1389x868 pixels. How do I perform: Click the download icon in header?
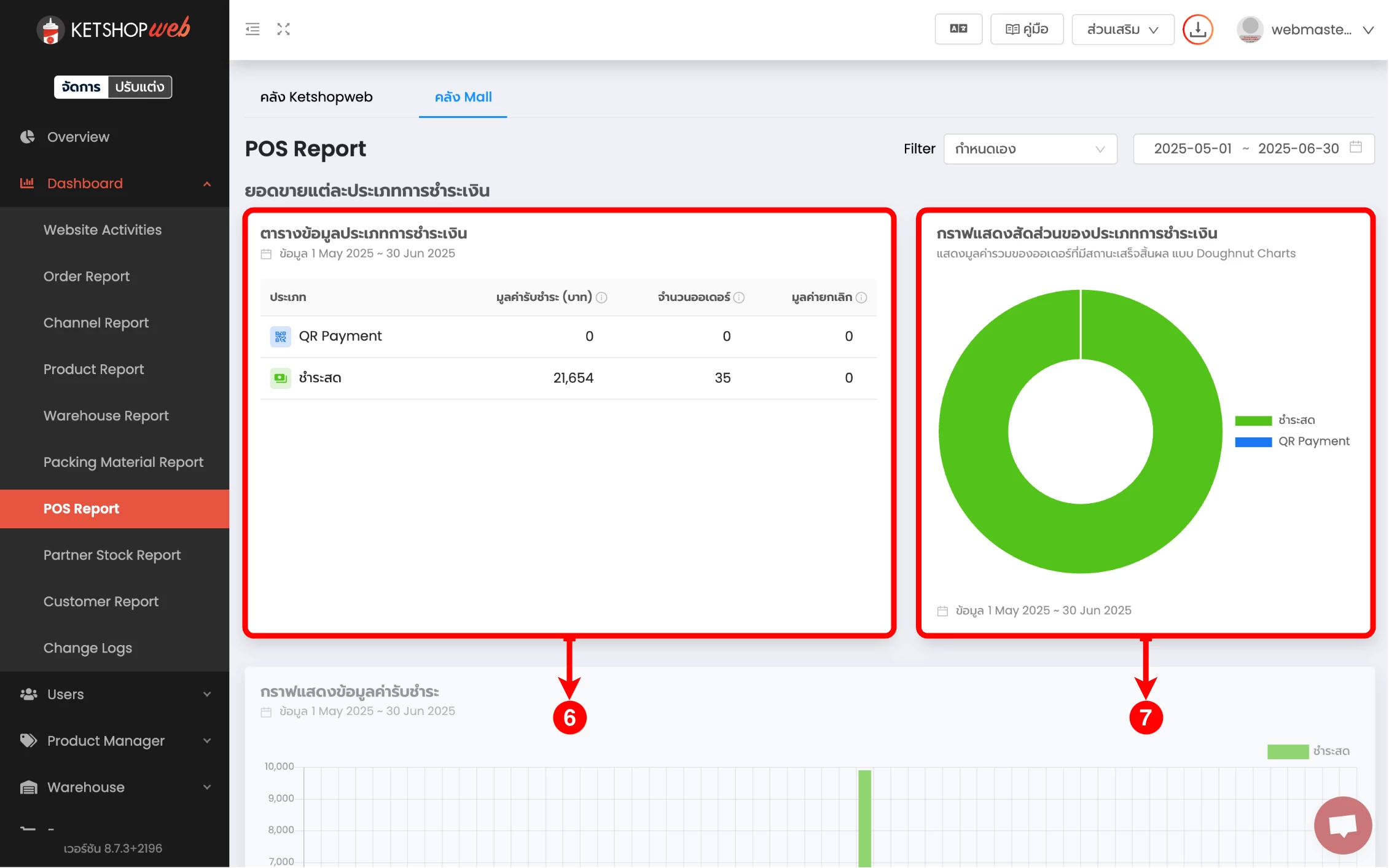point(1197,29)
